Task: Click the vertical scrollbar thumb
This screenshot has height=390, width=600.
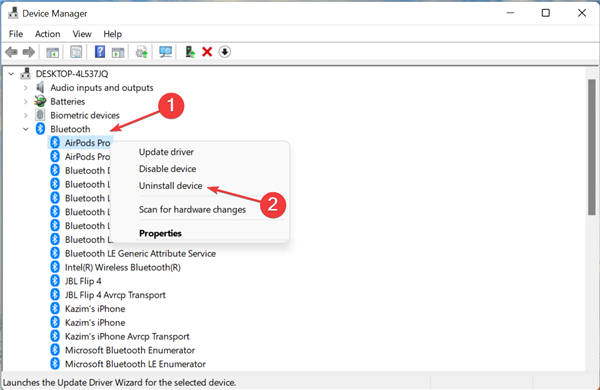Action: click(x=592, y=147)
